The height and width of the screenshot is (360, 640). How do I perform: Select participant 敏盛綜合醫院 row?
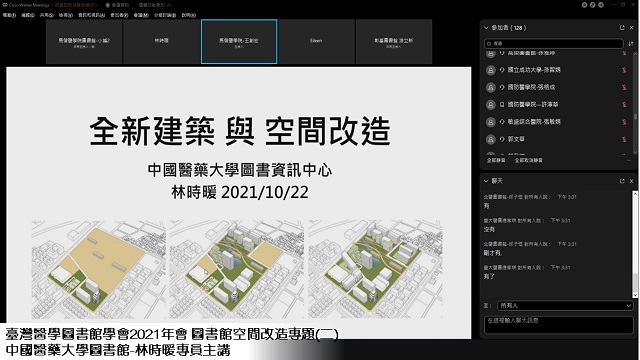tap(558, 122)
